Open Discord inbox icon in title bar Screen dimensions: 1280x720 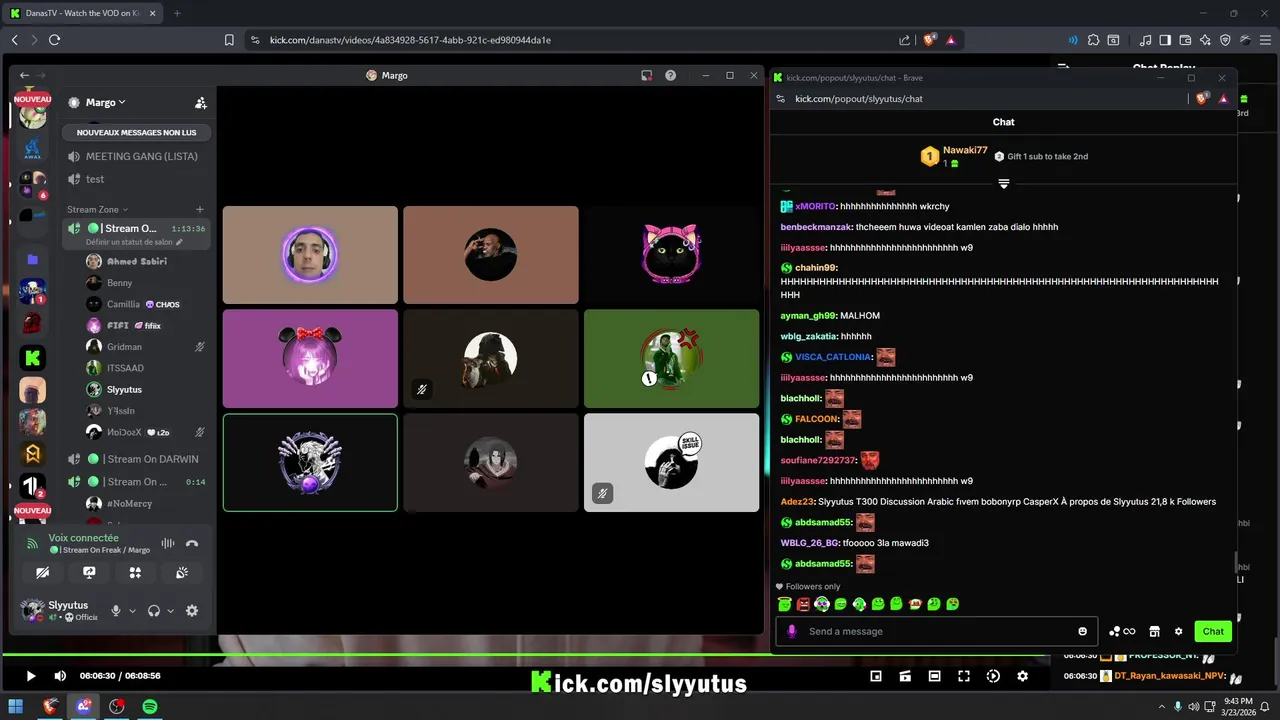coord(647,75)
